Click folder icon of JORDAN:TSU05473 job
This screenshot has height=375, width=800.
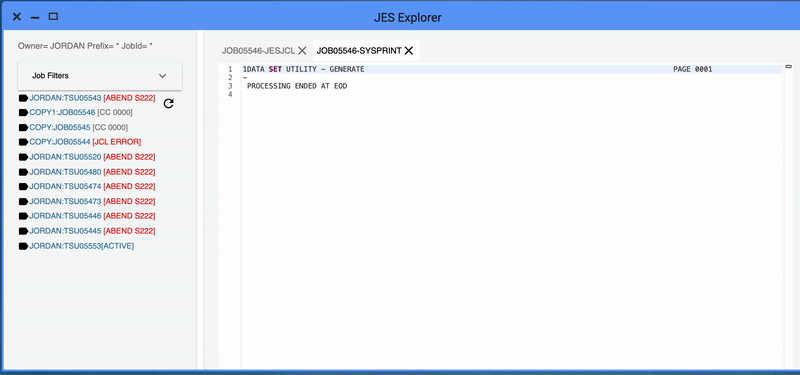(23, 202)
